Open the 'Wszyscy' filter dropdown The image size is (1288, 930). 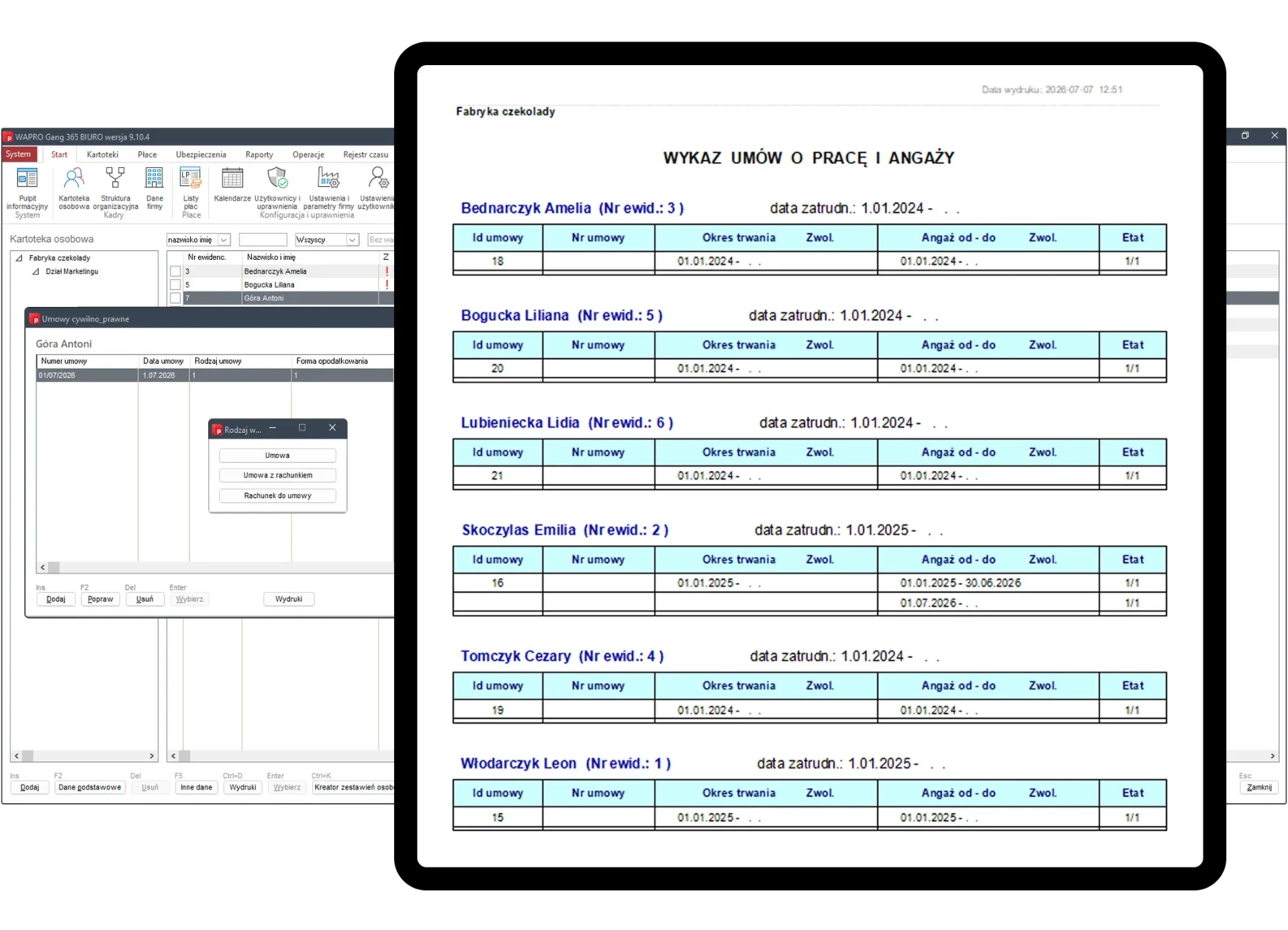point(352,240)
